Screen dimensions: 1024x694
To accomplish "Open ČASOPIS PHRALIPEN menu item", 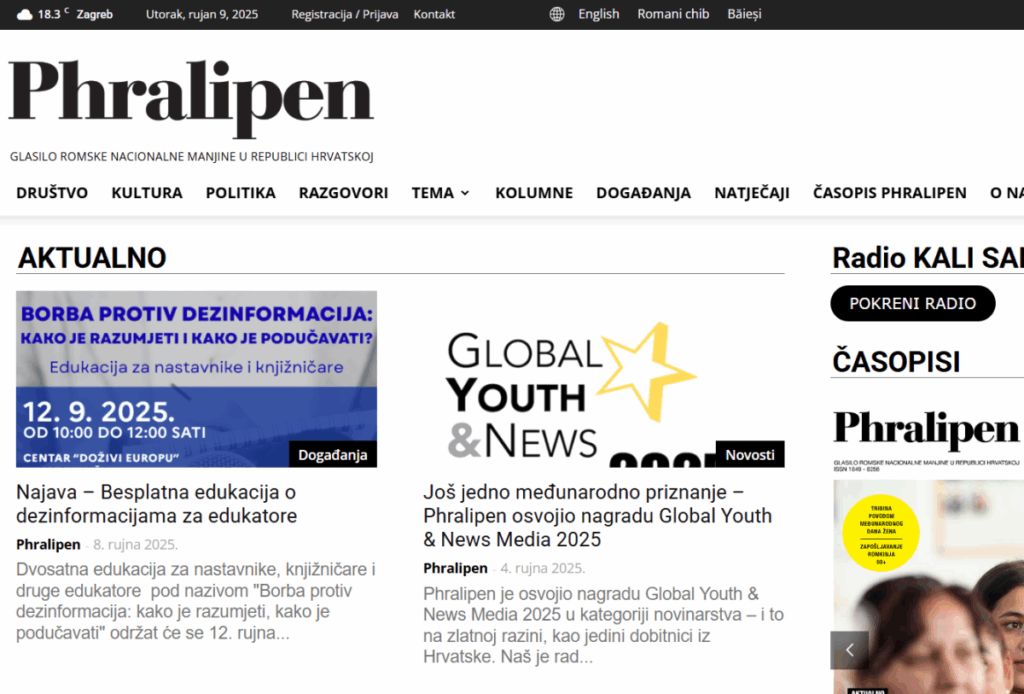I will click(x=889, y=193).
